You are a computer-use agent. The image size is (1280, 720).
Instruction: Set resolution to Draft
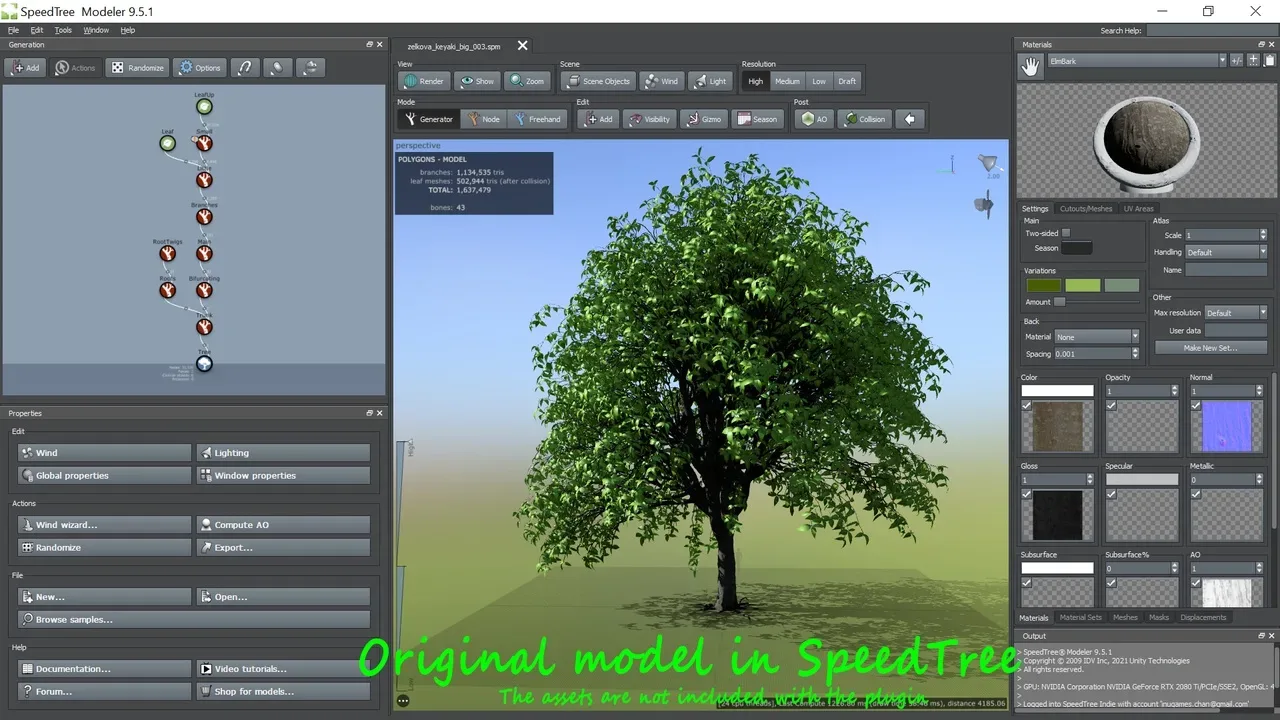(847, 81)
